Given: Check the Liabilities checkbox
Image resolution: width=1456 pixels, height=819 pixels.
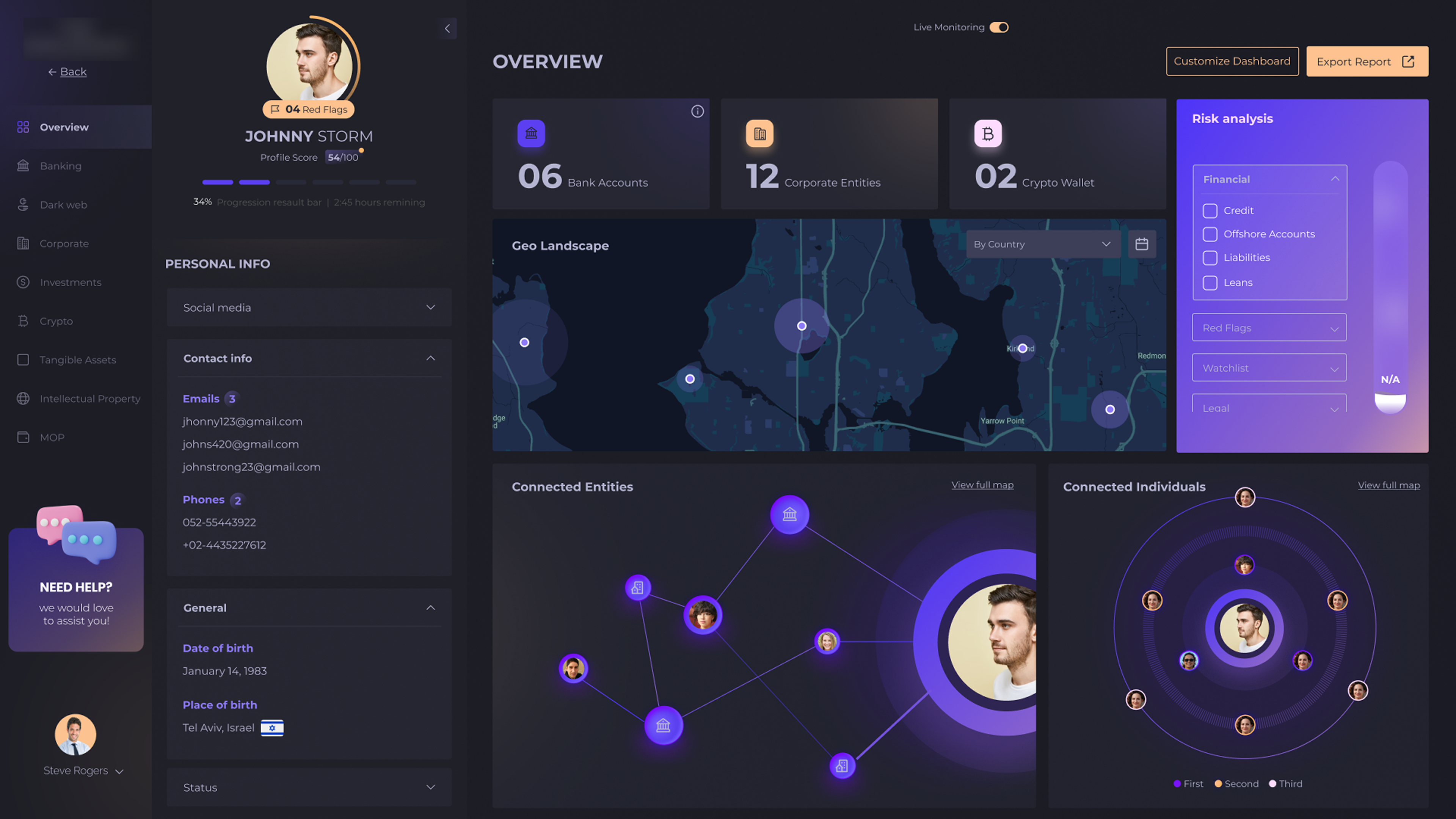Looking at the screenshot, I should (1210, 258).
